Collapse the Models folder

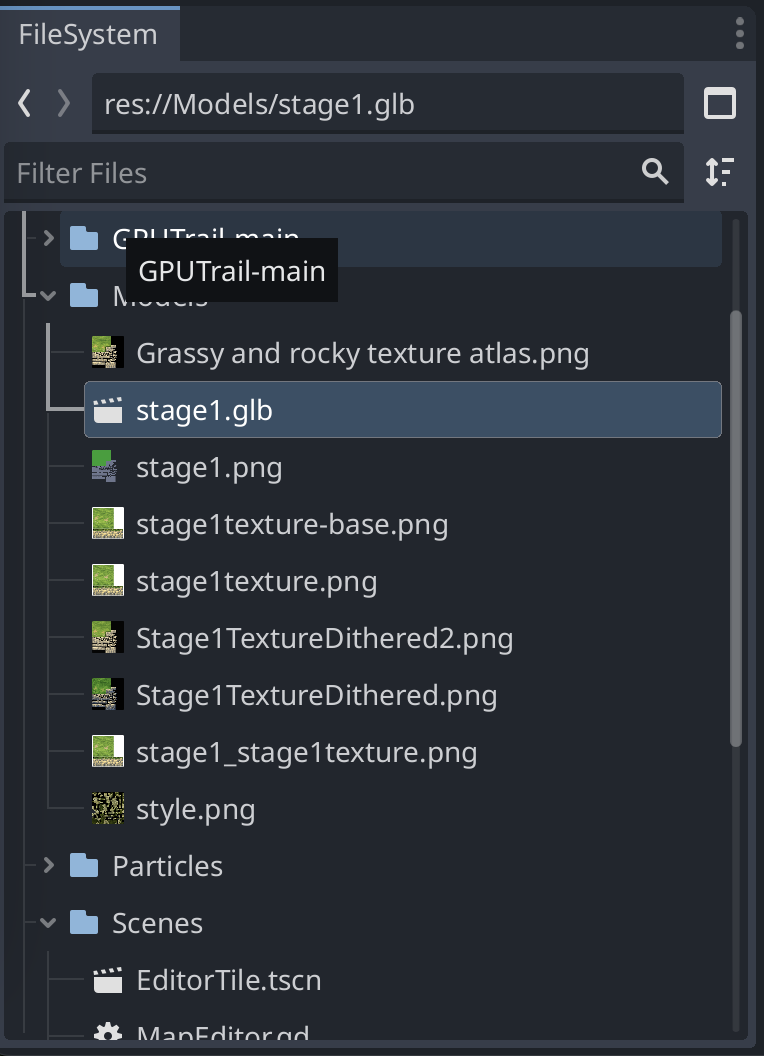click(48, 295)
